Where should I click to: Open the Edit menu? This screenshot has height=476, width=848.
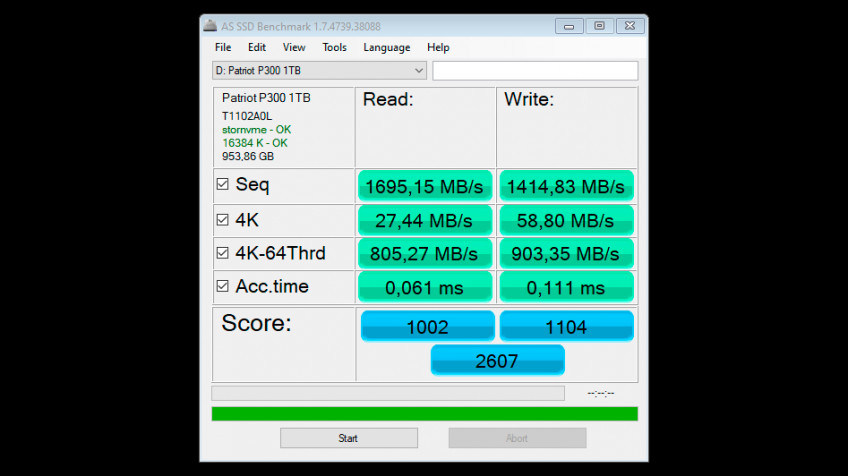[x=257, y=48]
